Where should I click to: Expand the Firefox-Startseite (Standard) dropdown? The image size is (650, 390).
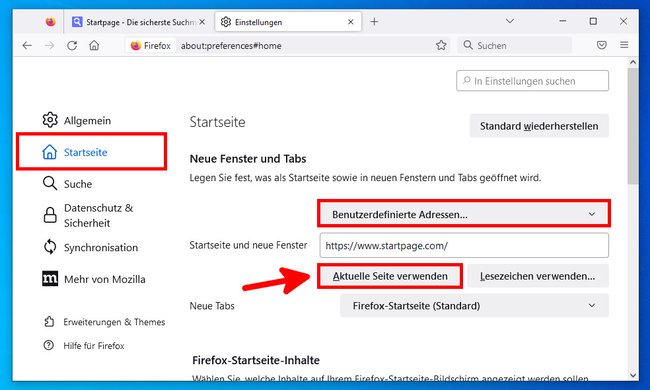point(474,306)
